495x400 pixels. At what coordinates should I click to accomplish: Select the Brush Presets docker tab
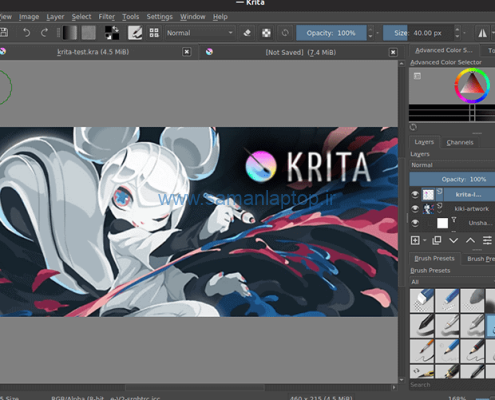point(434,258)
